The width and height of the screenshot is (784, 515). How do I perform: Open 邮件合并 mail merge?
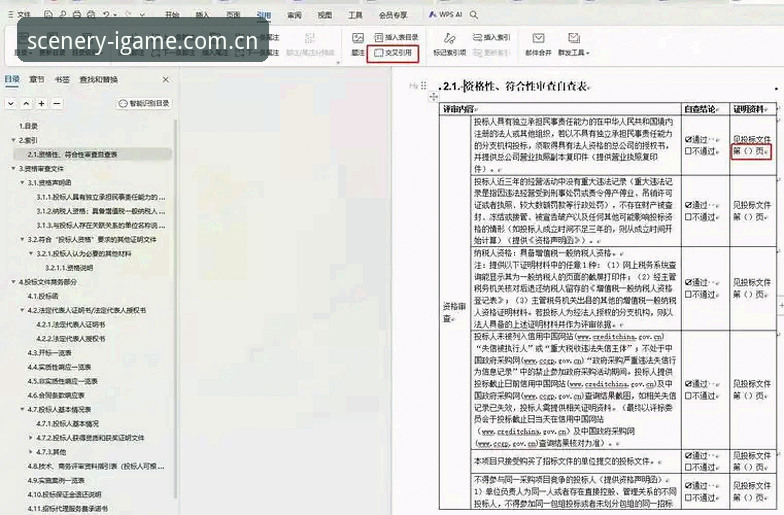pyautogui.click(x=538, y=44)
